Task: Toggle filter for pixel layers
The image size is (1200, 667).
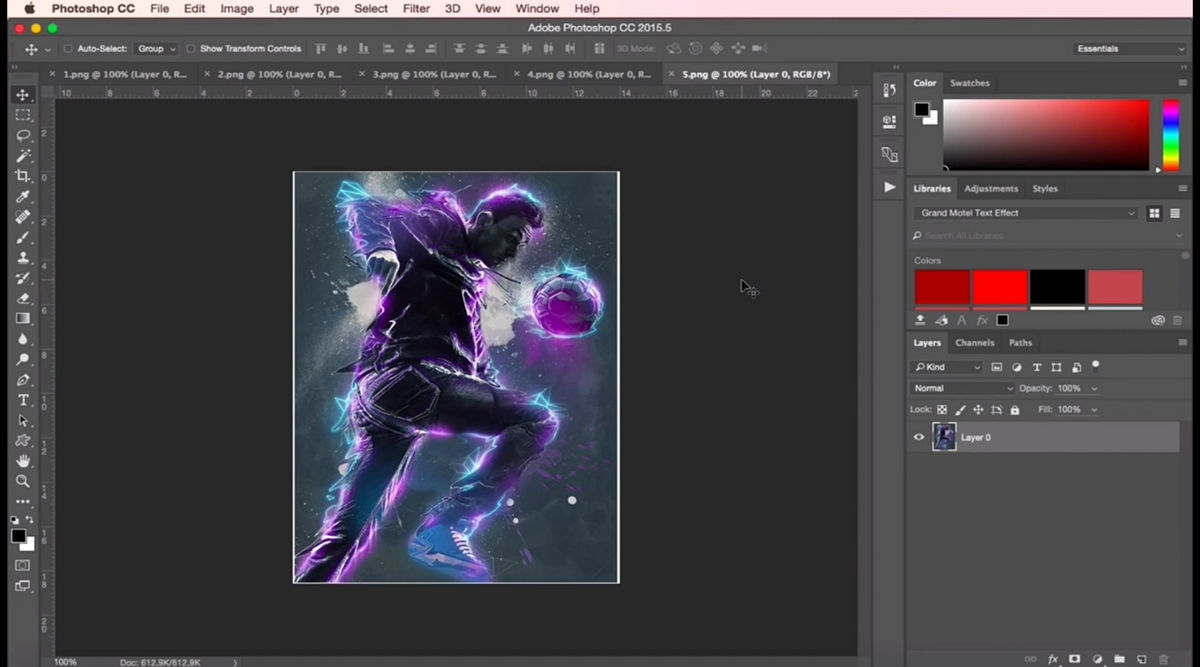Action: pos(996,367)
